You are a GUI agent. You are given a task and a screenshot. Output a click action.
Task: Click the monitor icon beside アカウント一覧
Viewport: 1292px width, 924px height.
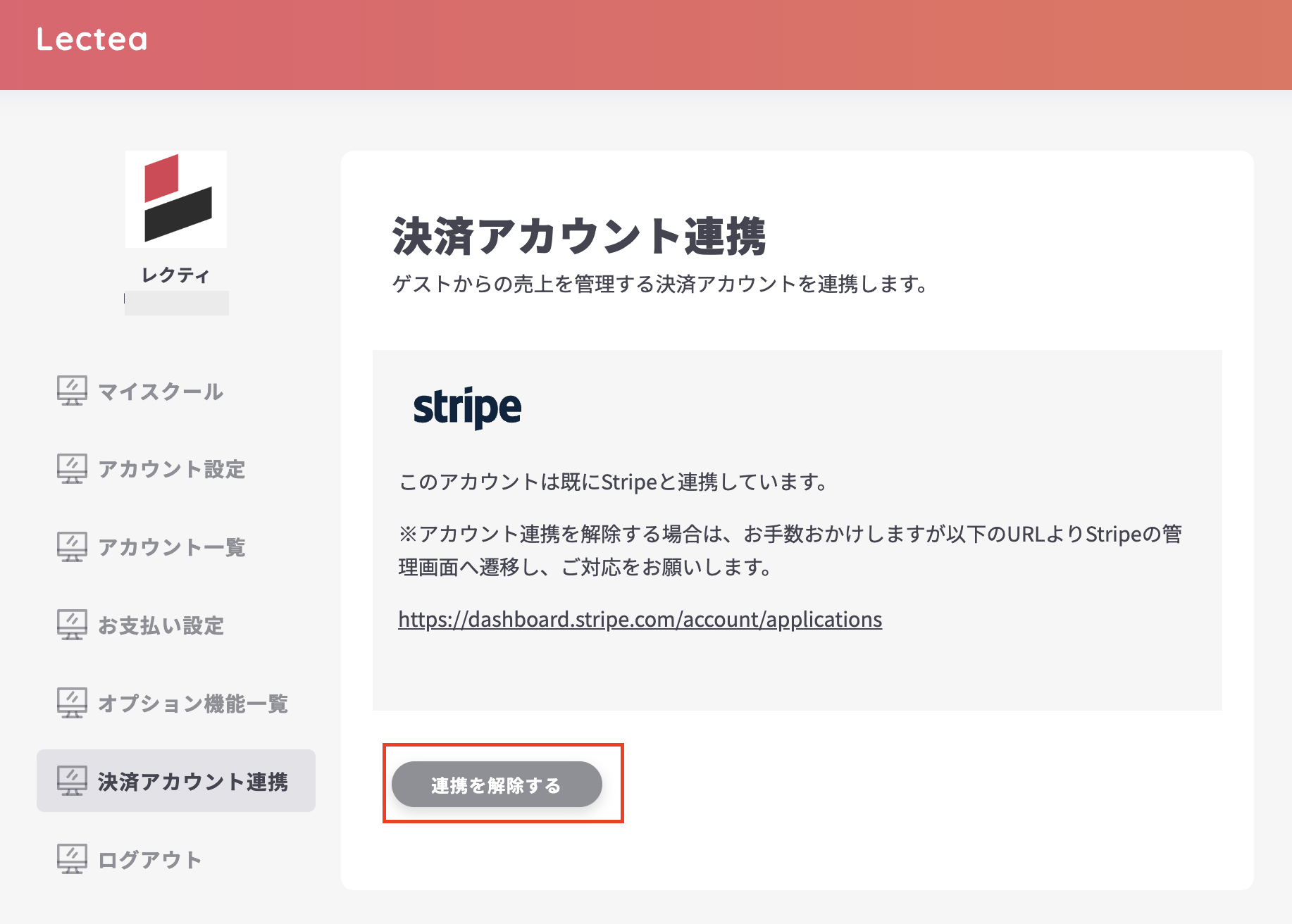(x=72, y=547)
